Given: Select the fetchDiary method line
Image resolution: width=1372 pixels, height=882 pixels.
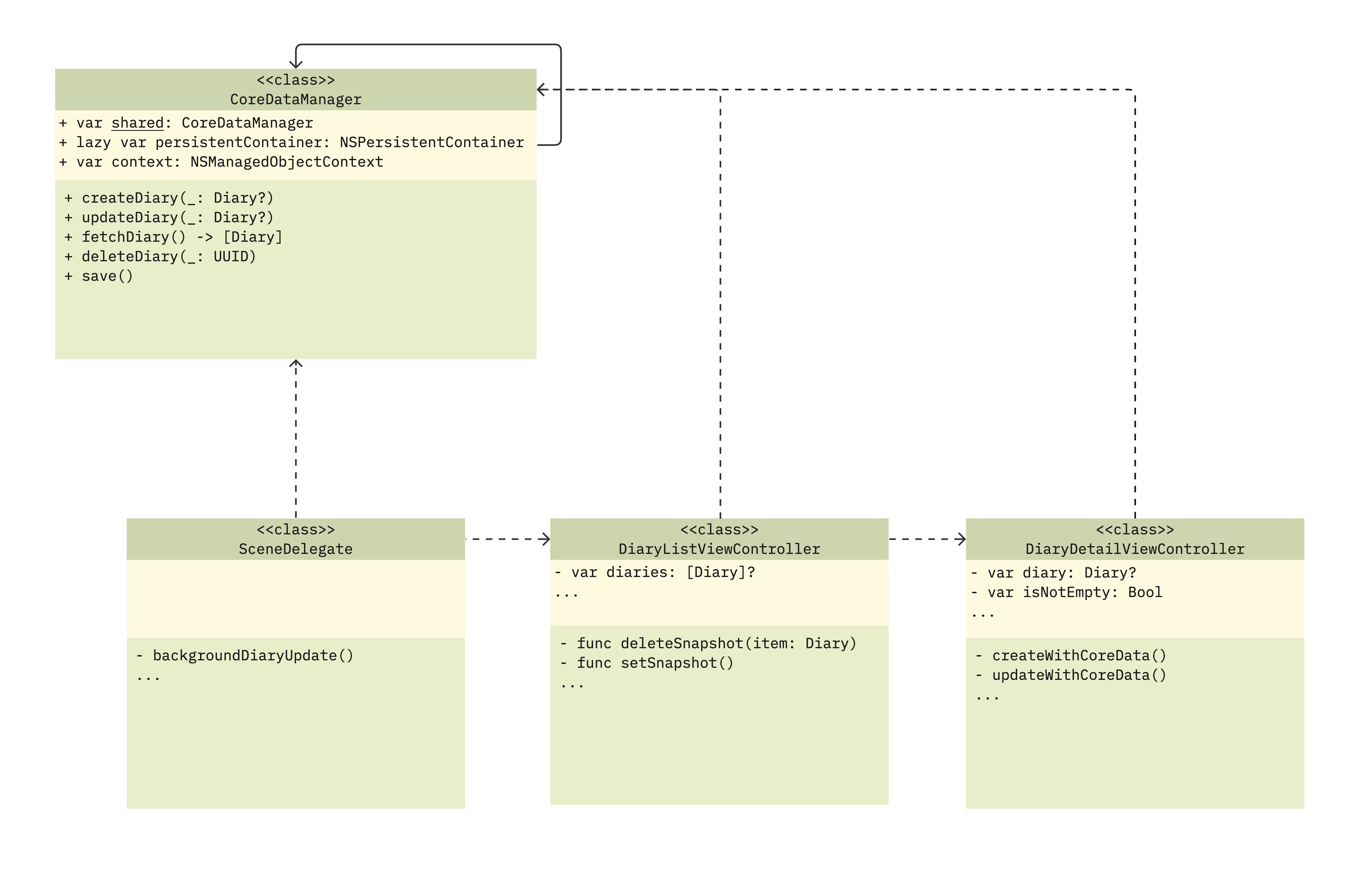Looking at the screenshot, I should click(174, 237).
